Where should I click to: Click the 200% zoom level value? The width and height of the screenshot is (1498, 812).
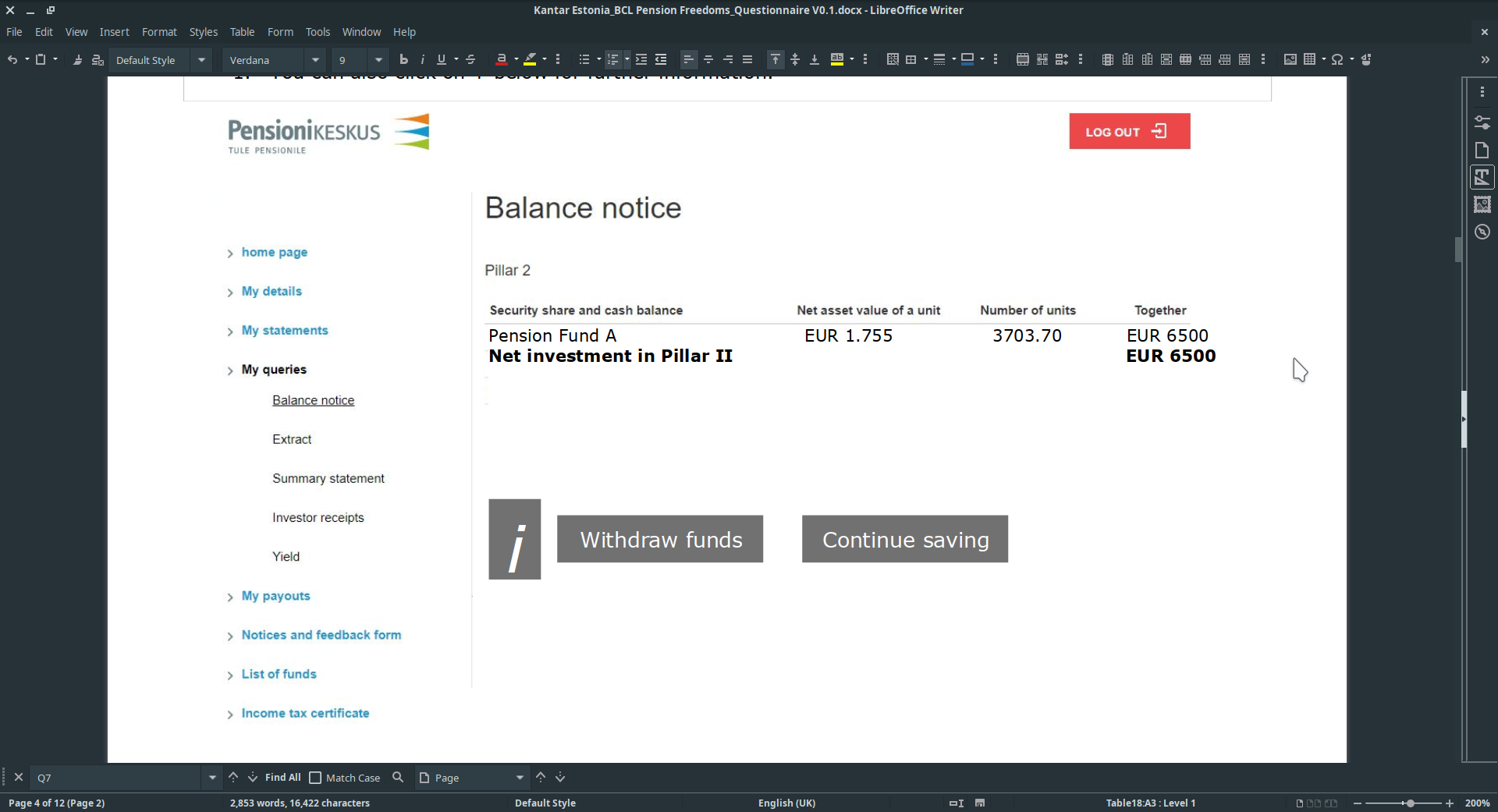click(1477, 803)
